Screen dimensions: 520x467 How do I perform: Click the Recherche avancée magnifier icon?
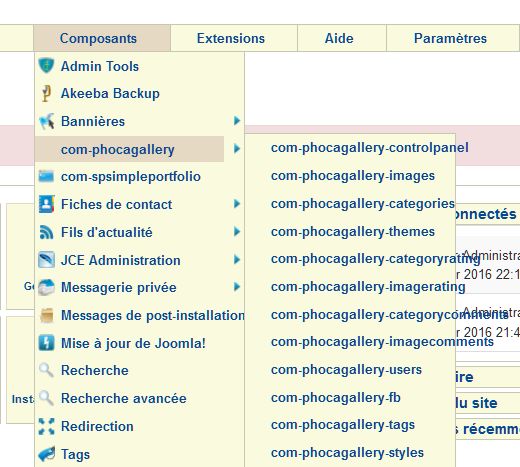coord(46,398)
